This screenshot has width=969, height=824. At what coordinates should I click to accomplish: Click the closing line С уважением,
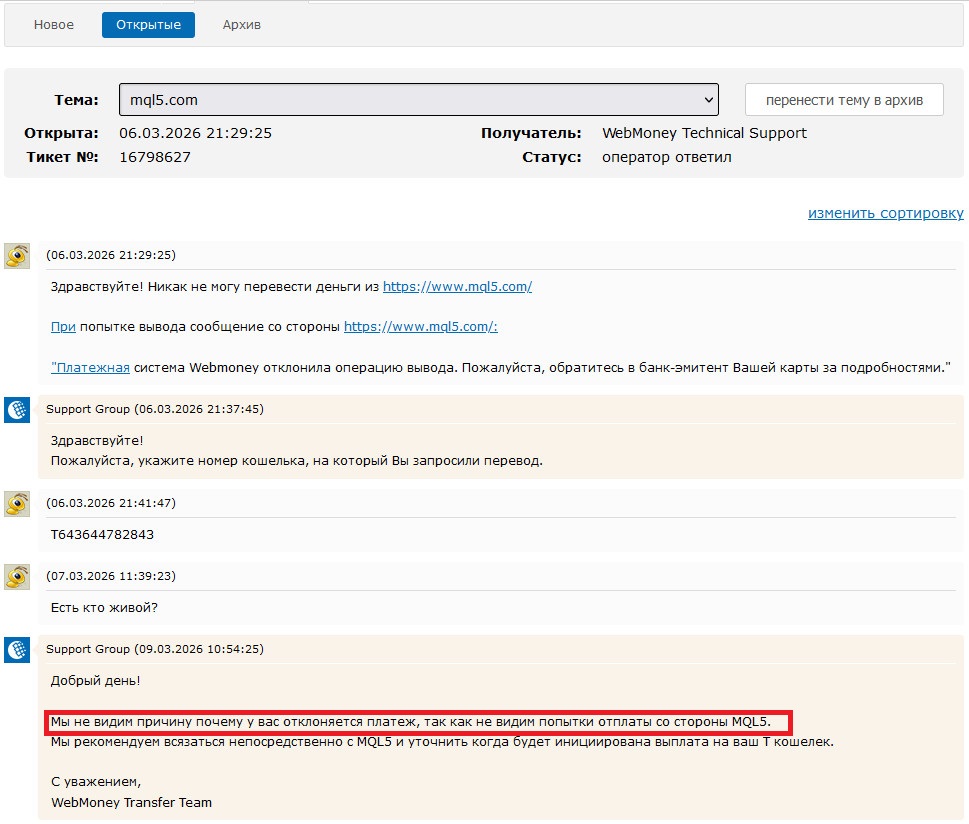coord(96,781)
